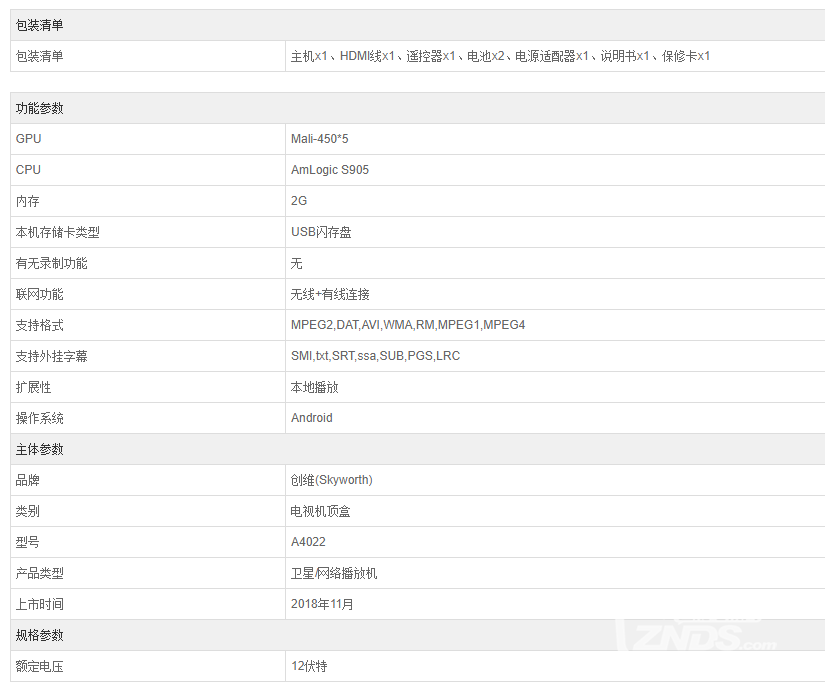Click the 内存 row label
The height and width of the screenshot is (691, 825).
27,201
